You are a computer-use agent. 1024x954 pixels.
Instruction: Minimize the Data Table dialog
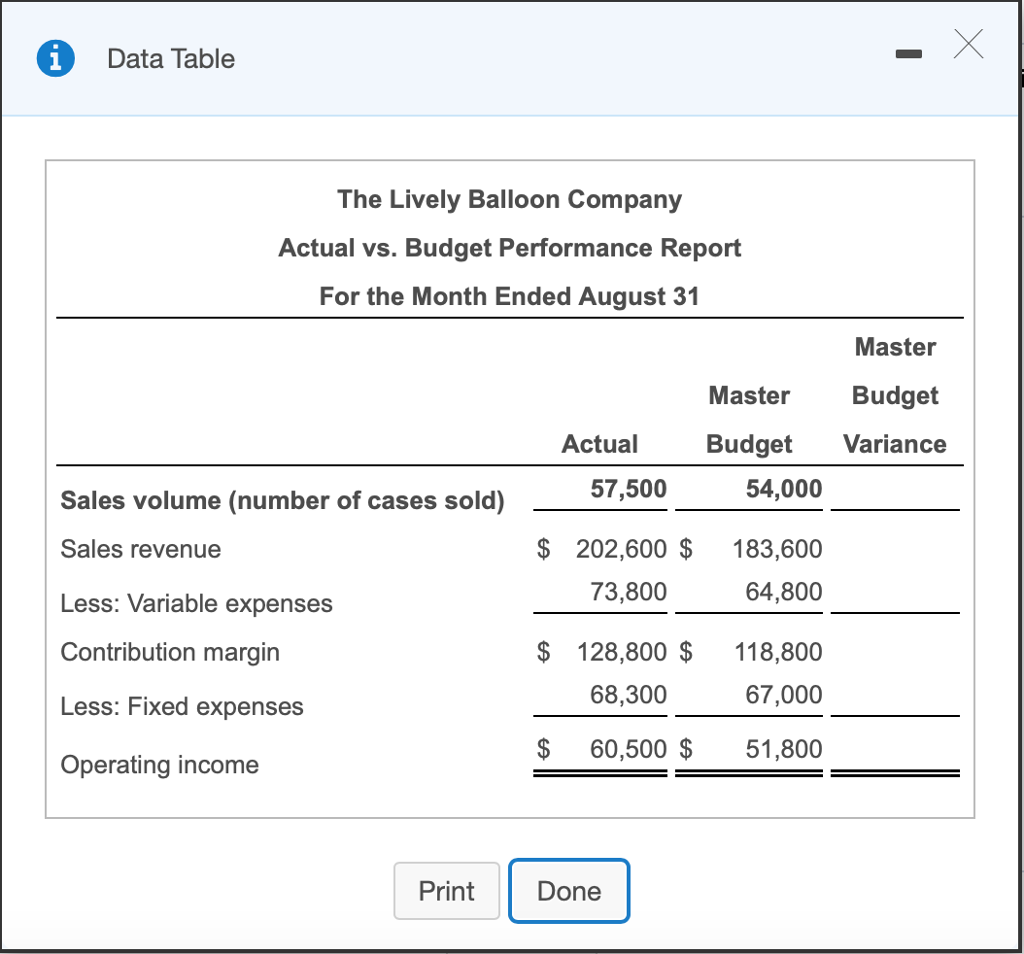tap(909, 54)
